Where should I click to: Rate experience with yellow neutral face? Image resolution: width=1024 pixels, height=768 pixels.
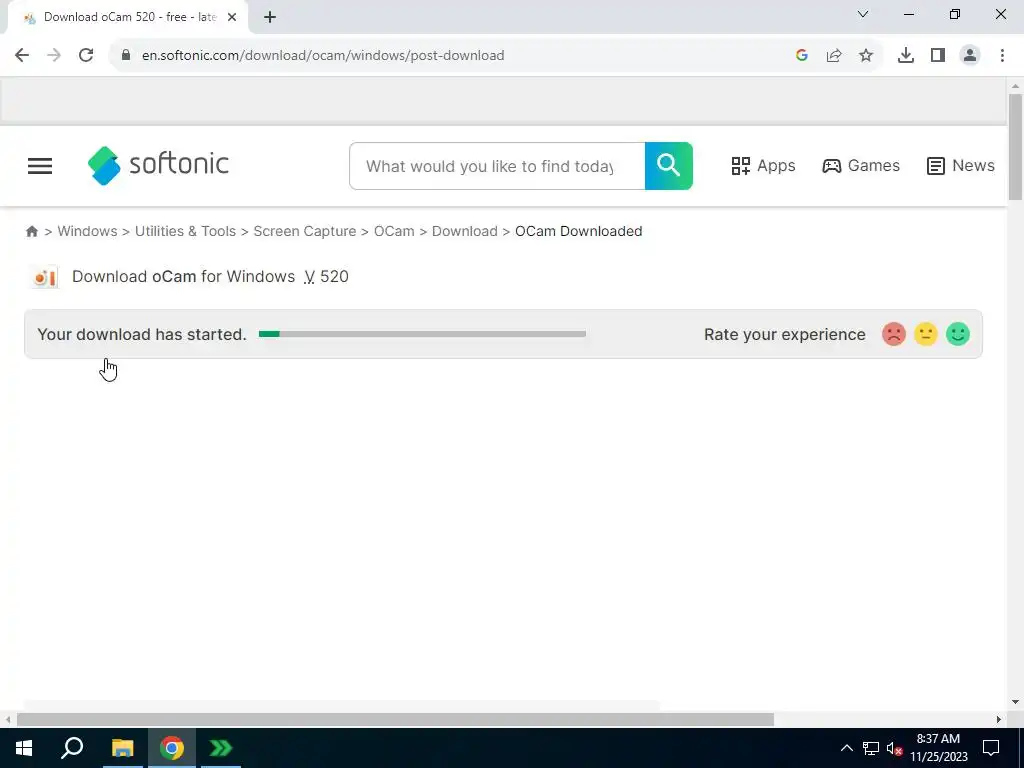click(x=925, y=334)
